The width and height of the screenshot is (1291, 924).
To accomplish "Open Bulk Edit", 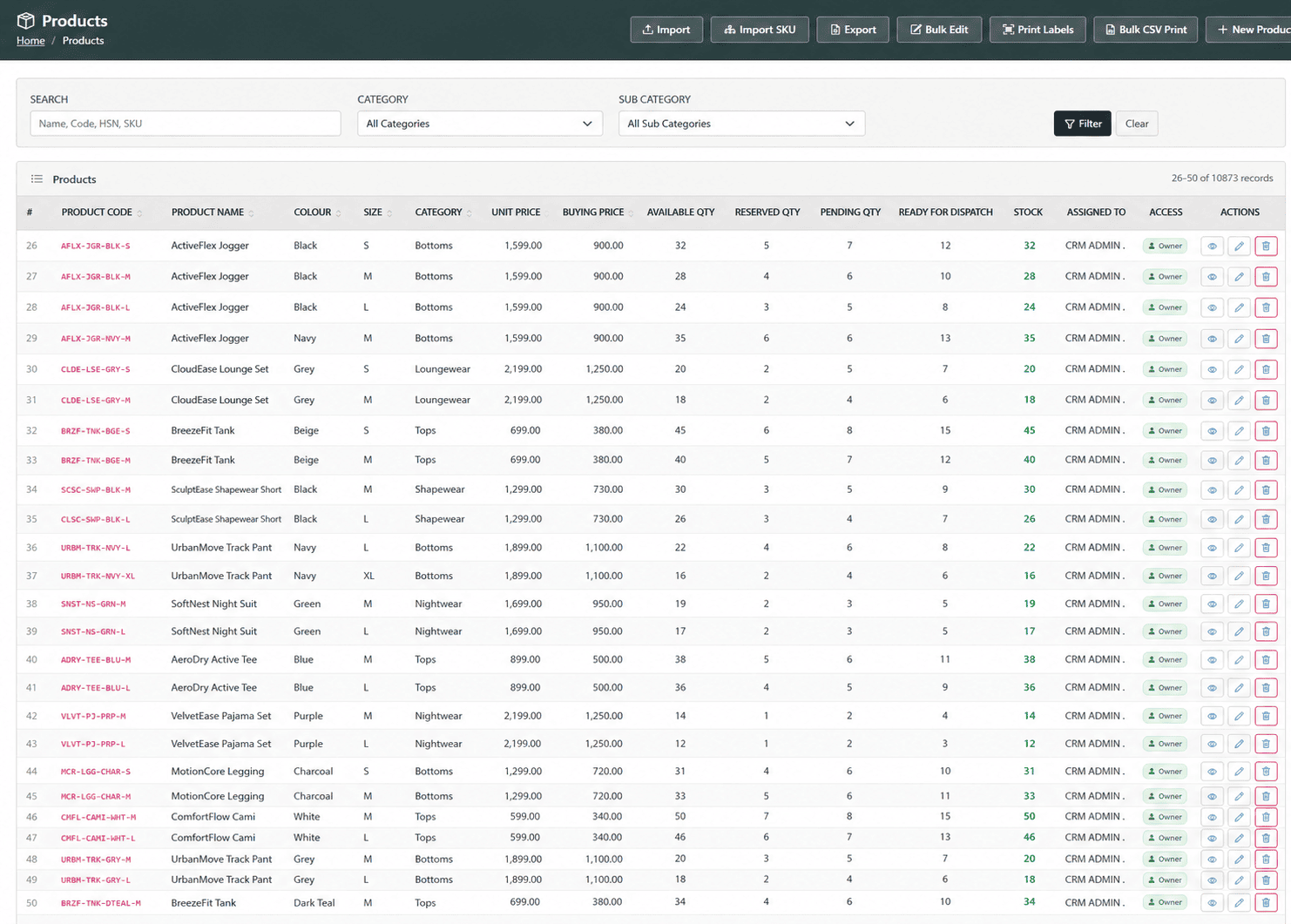I will click(x=939, y=30).
